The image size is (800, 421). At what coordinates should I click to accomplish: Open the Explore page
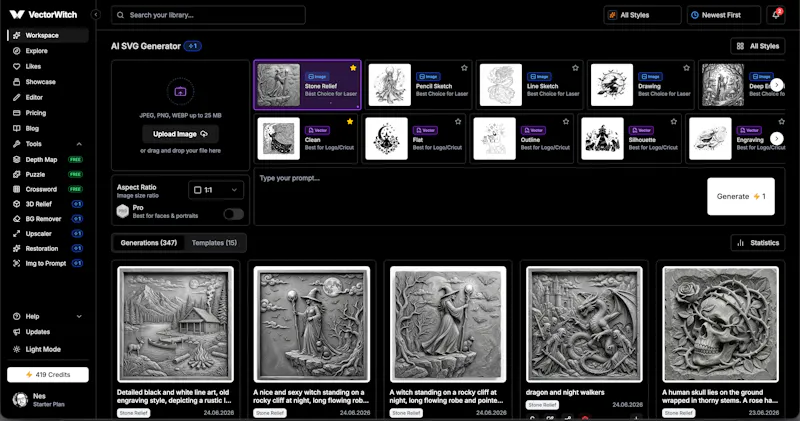click(x=36, y=51)
